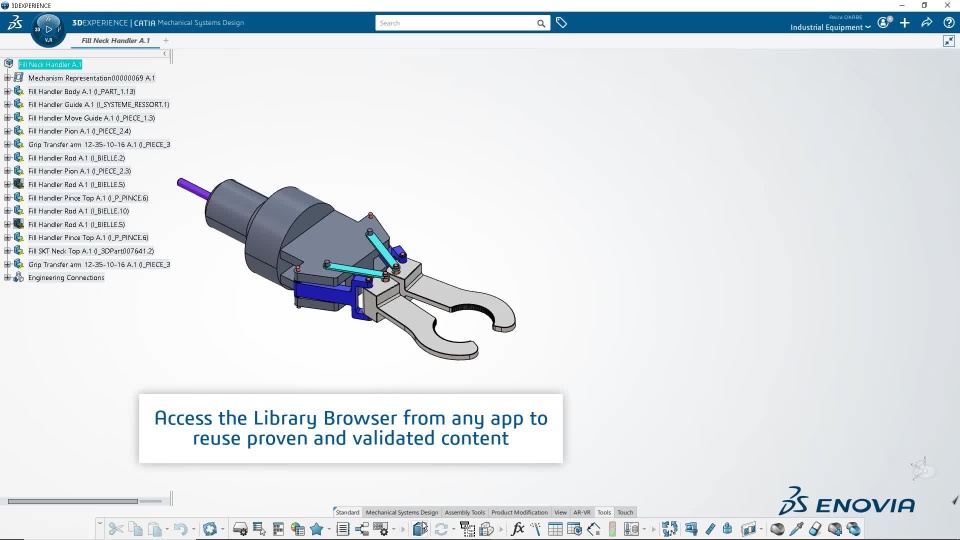Switch to the AR-VR toolbar tab
This screenshot has width=960, height=540.
point(582,512)
